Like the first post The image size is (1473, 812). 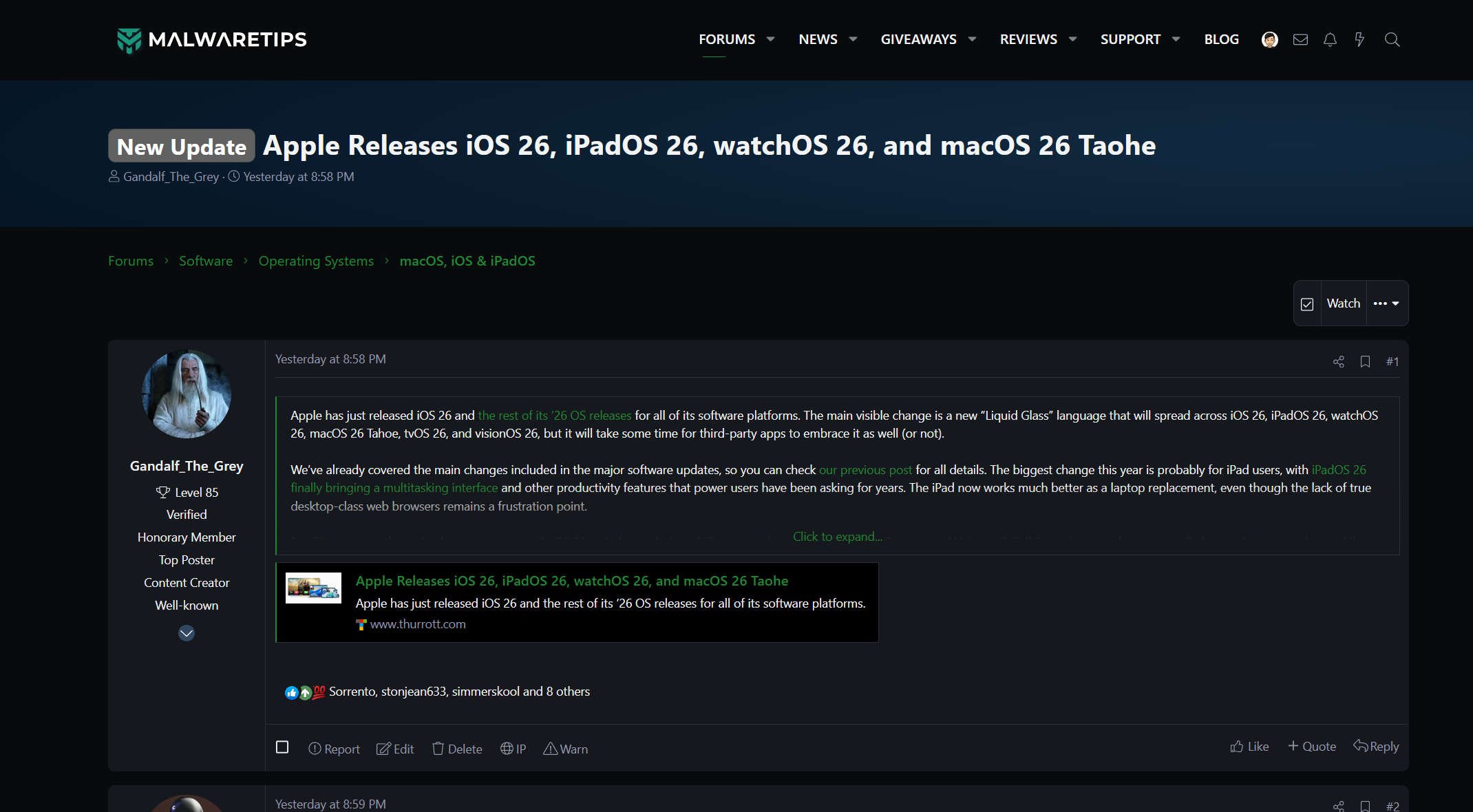[1249, 747]
